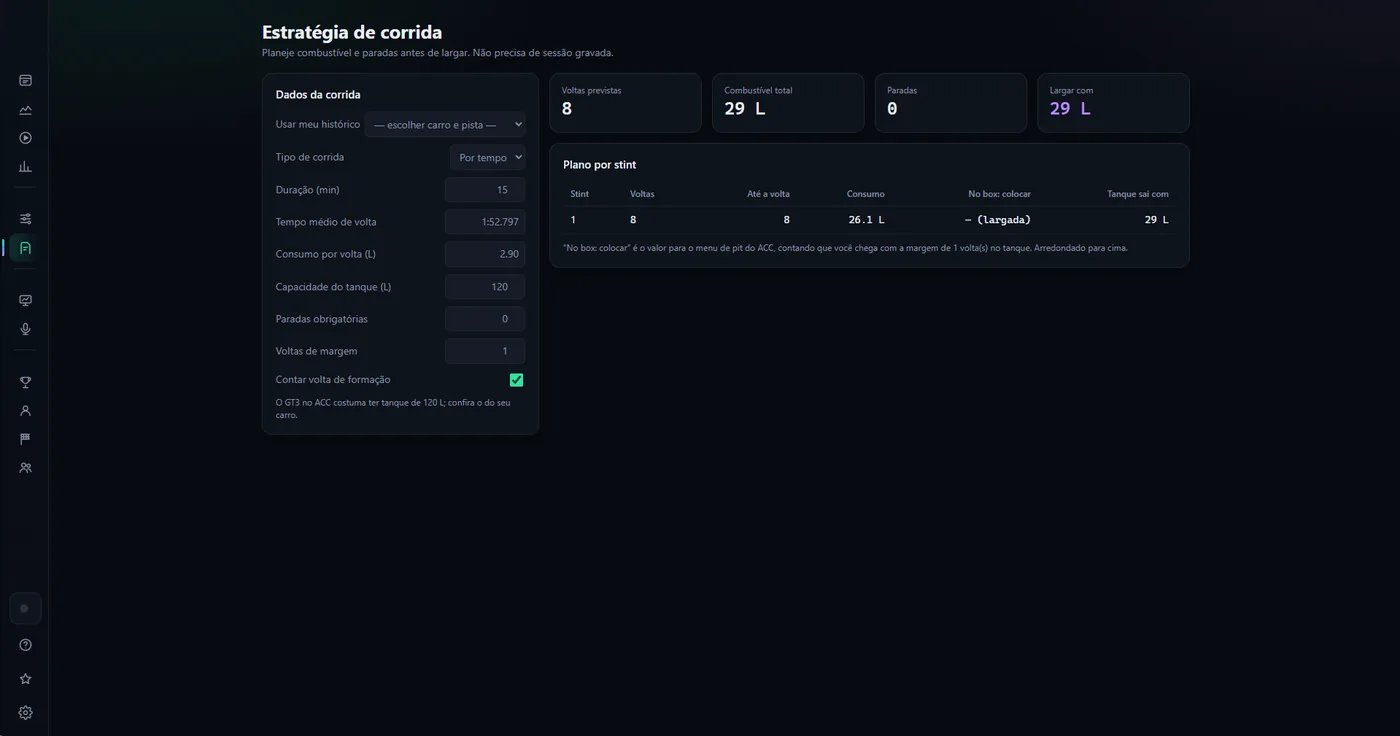
Task: Click the Voltas previstas value 8
Action: pyautogui.click(x=567, y=108)
